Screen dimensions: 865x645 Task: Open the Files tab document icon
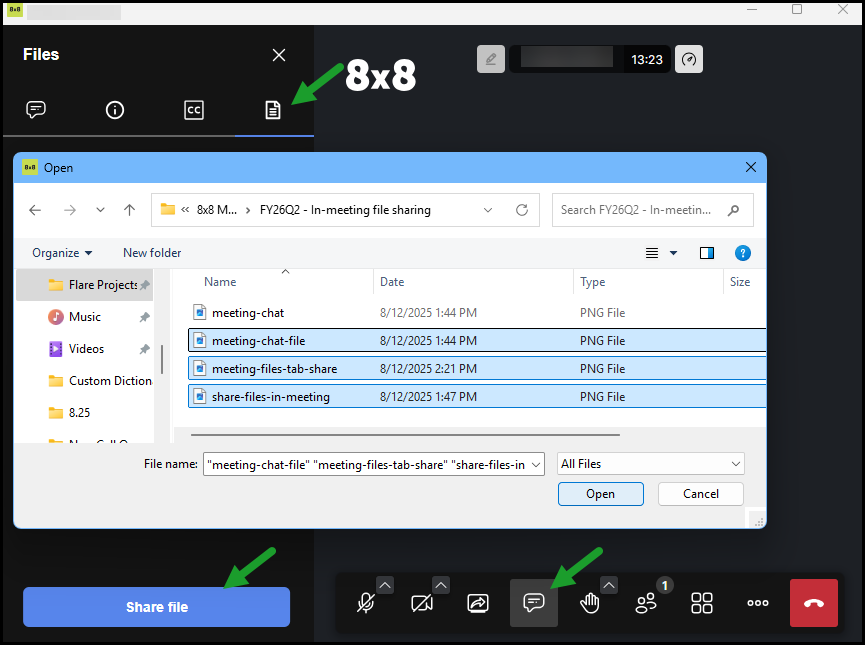pyautogui.click(x=273, y=111)
